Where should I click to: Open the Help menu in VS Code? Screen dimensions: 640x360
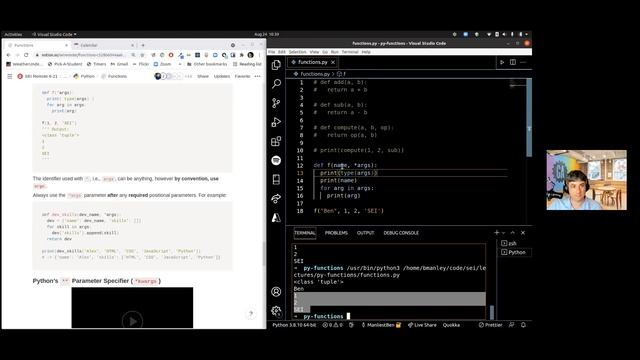pyautogui.click(x=366, y=52)
